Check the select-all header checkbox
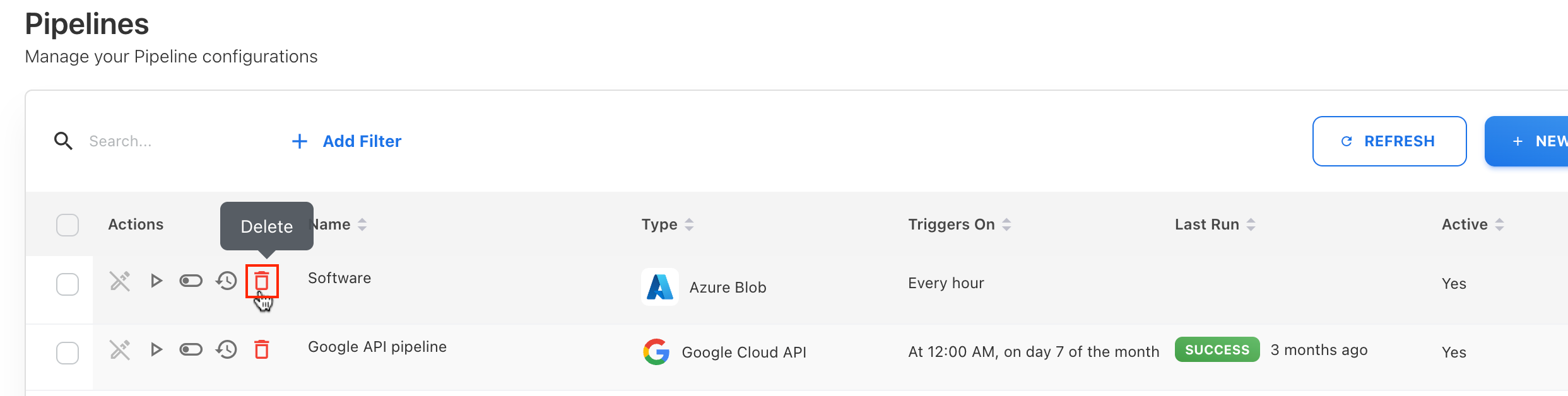Viewport: 1568px width, 396px height. pyautogui.click(x=68, y=225)
